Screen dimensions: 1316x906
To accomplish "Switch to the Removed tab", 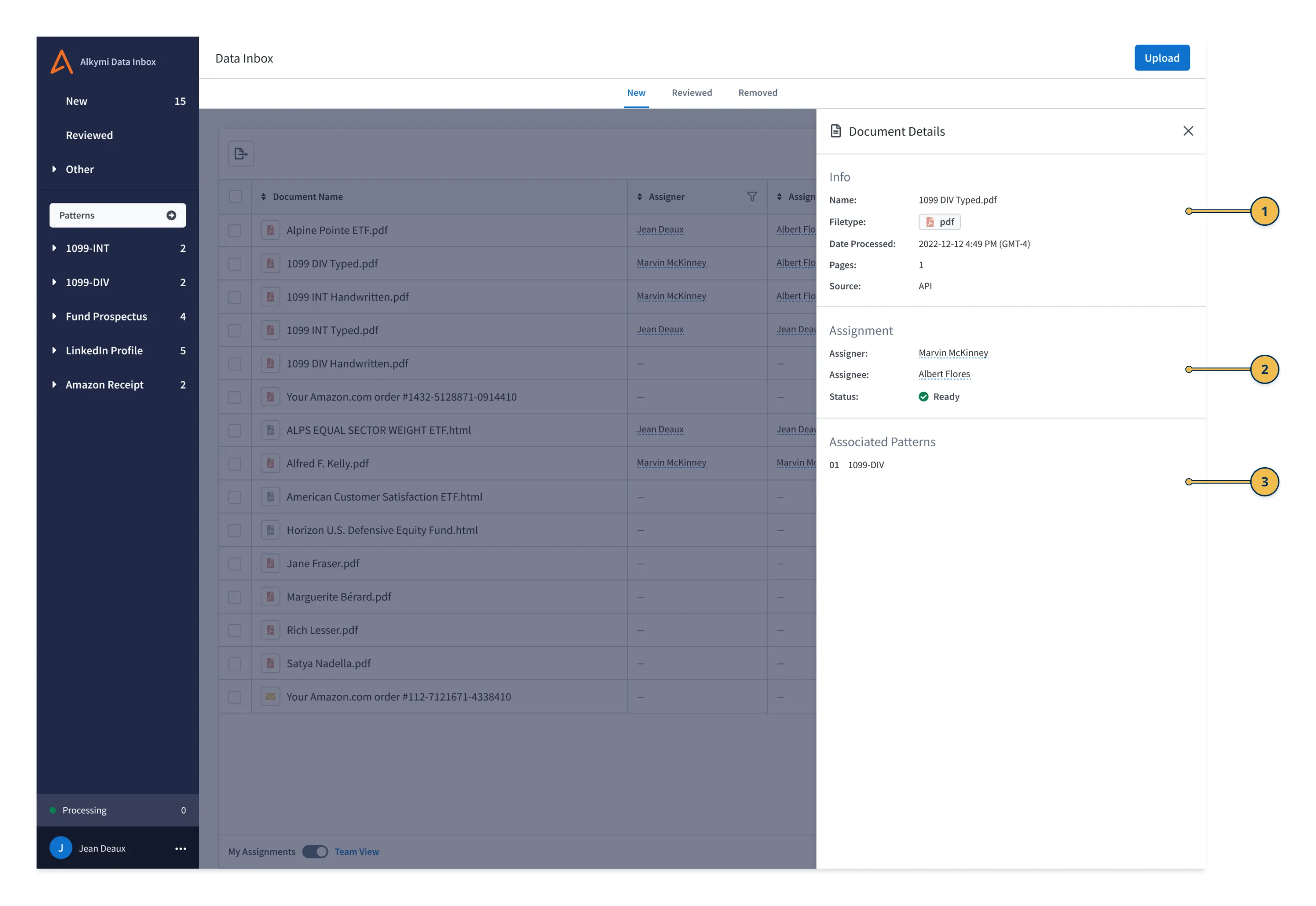I will tap(758, 92).
